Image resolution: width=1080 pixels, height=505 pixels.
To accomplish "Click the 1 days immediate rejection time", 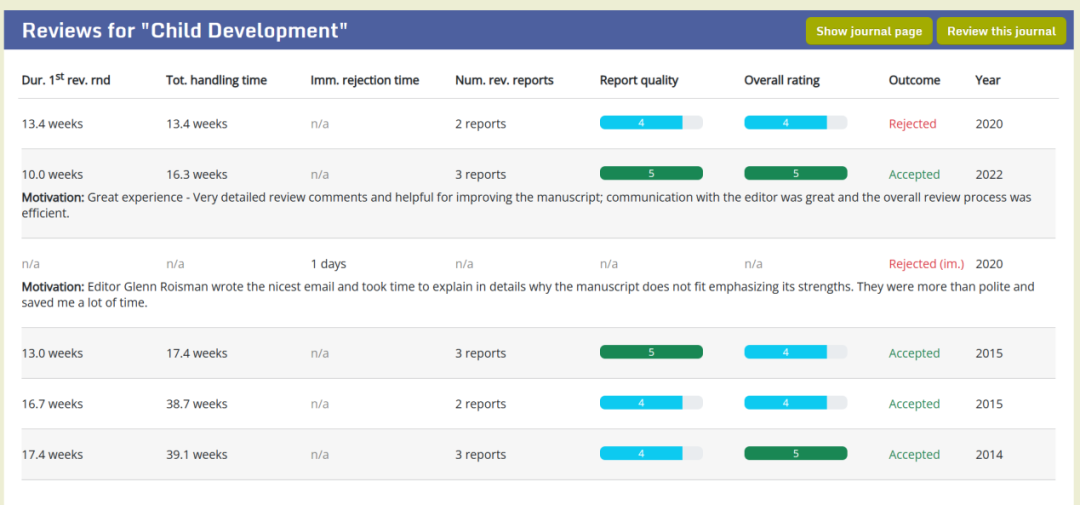I will [x=329, y=264].
